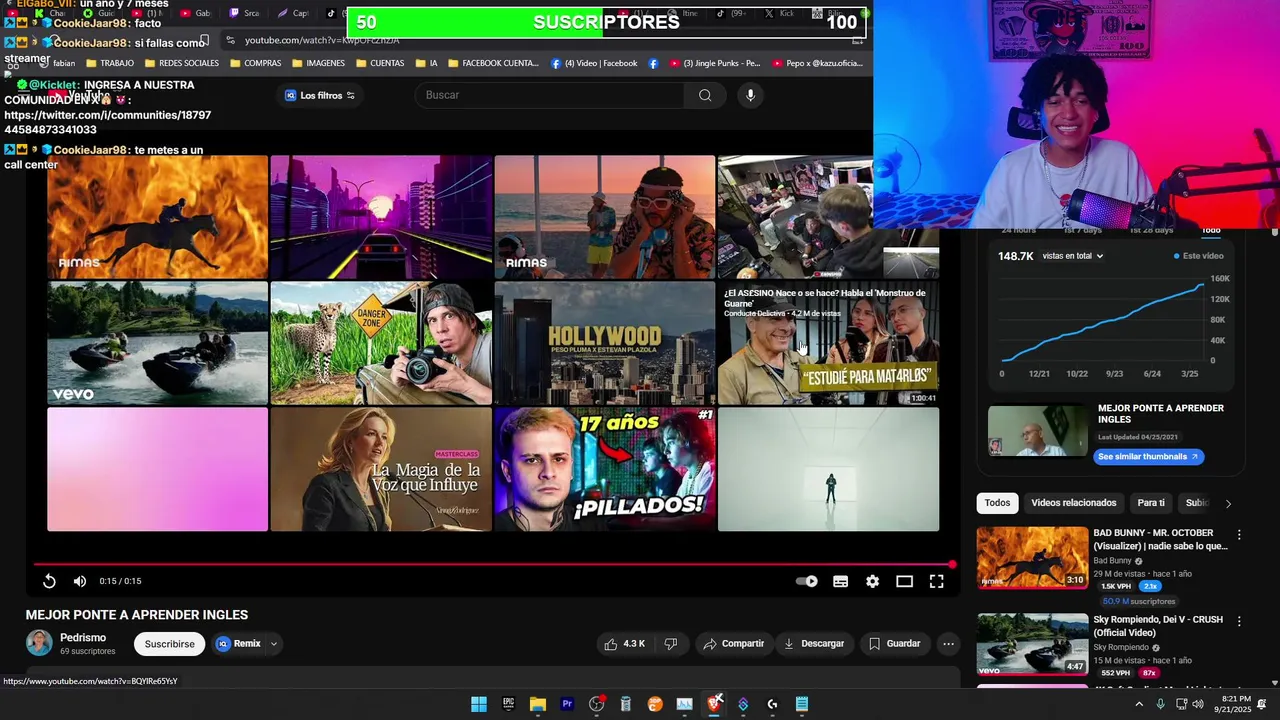
Task: Mute the video with the volume icon
Action: tap(80, 581)
